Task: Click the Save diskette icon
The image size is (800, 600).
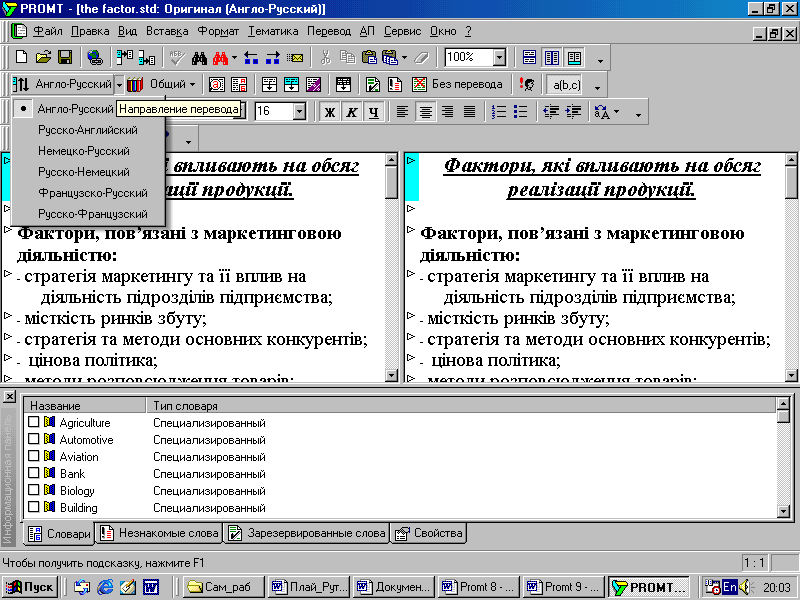Action: (x=65, y=57)
